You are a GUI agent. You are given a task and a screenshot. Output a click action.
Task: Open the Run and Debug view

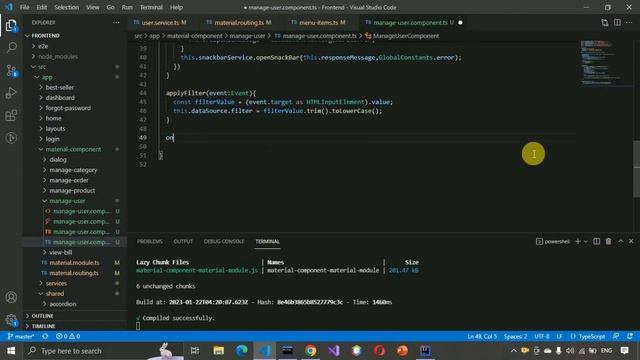tap(11, 93)
